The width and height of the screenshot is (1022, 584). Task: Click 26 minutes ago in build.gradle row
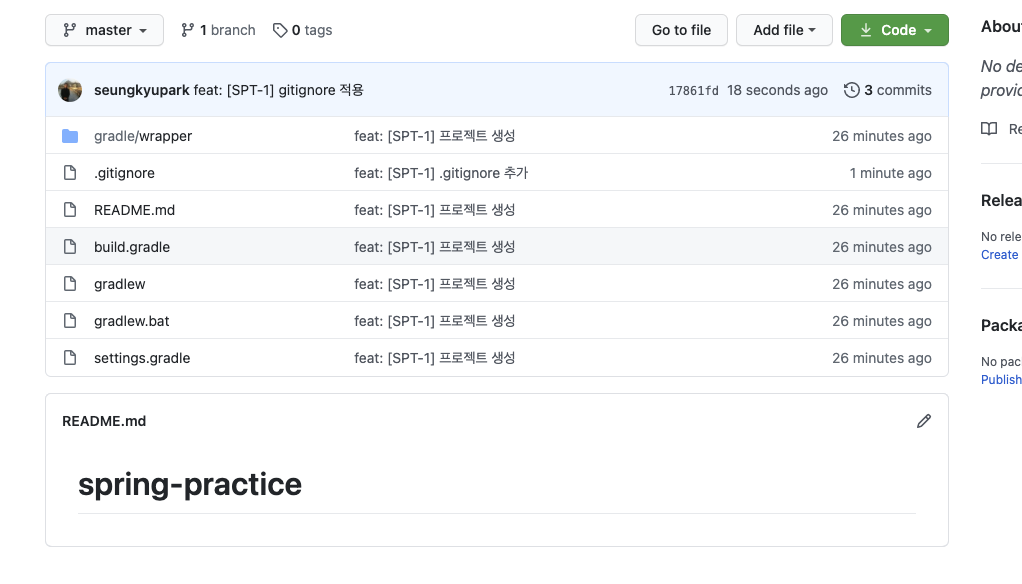(x=882, y=247)
